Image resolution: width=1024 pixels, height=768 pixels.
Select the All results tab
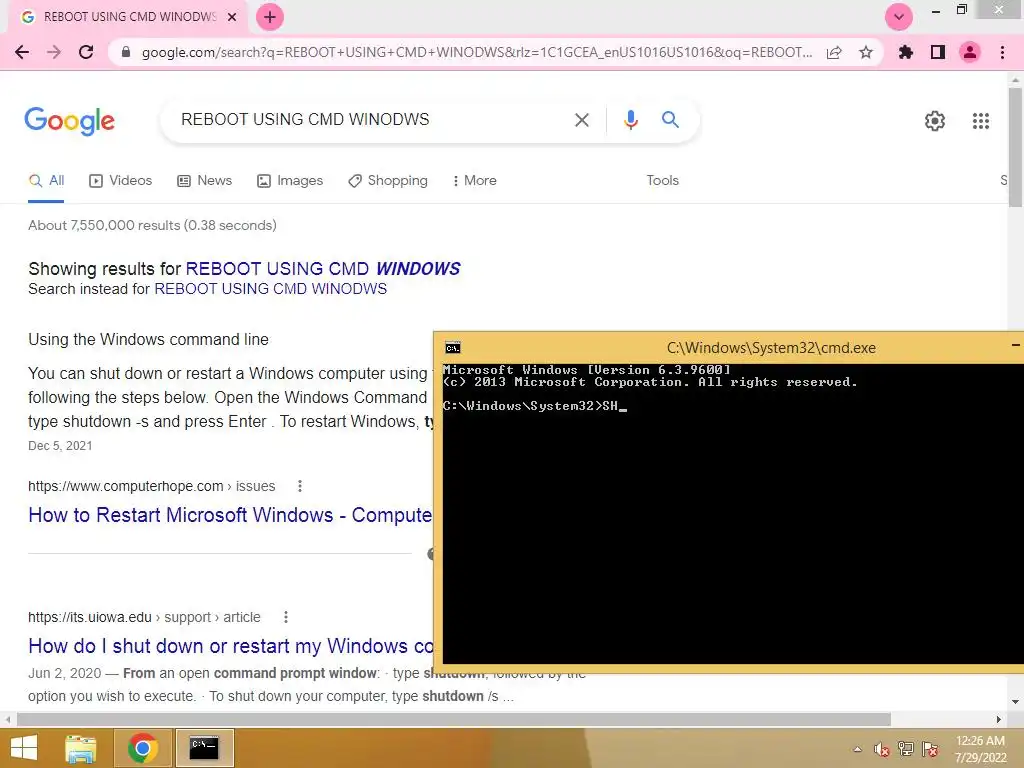point(46,181)
